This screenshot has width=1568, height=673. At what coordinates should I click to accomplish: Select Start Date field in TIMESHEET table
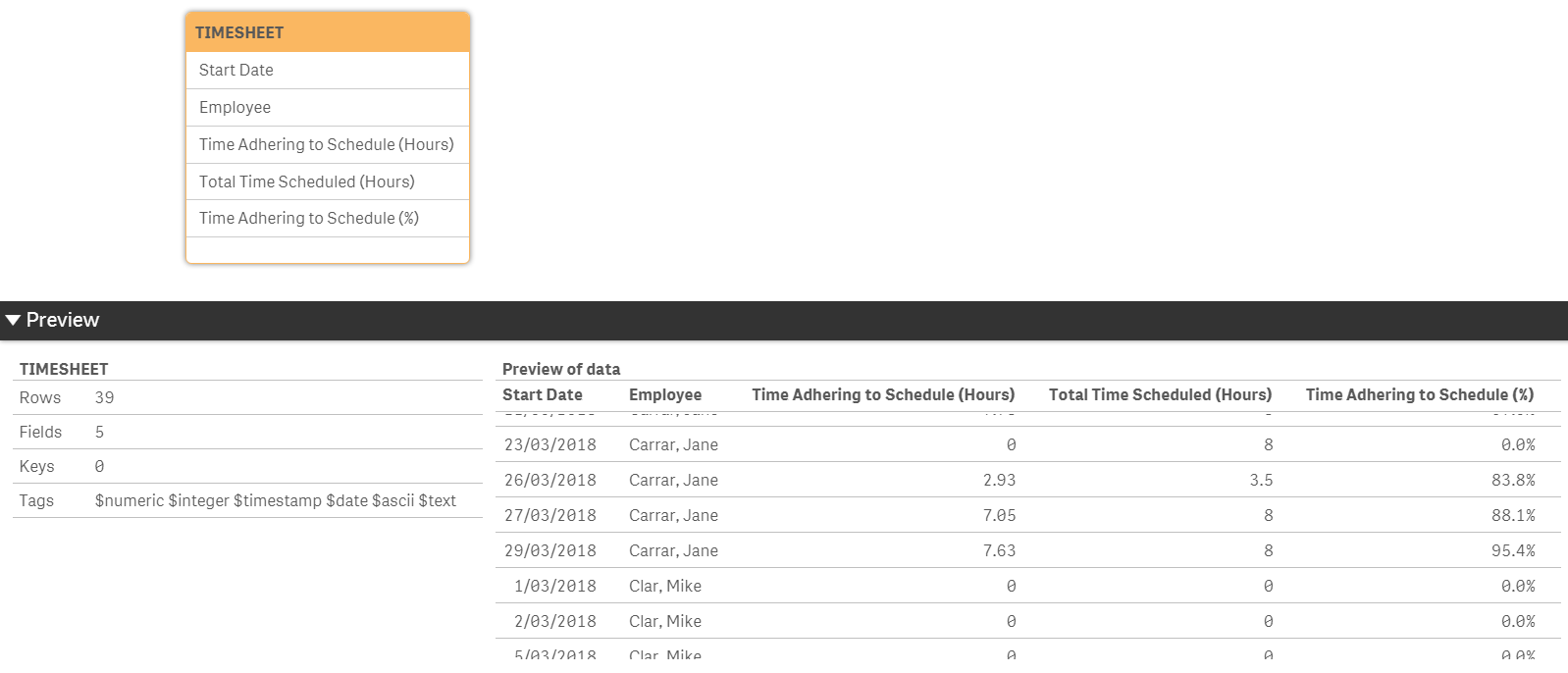(x=236, y=70)
